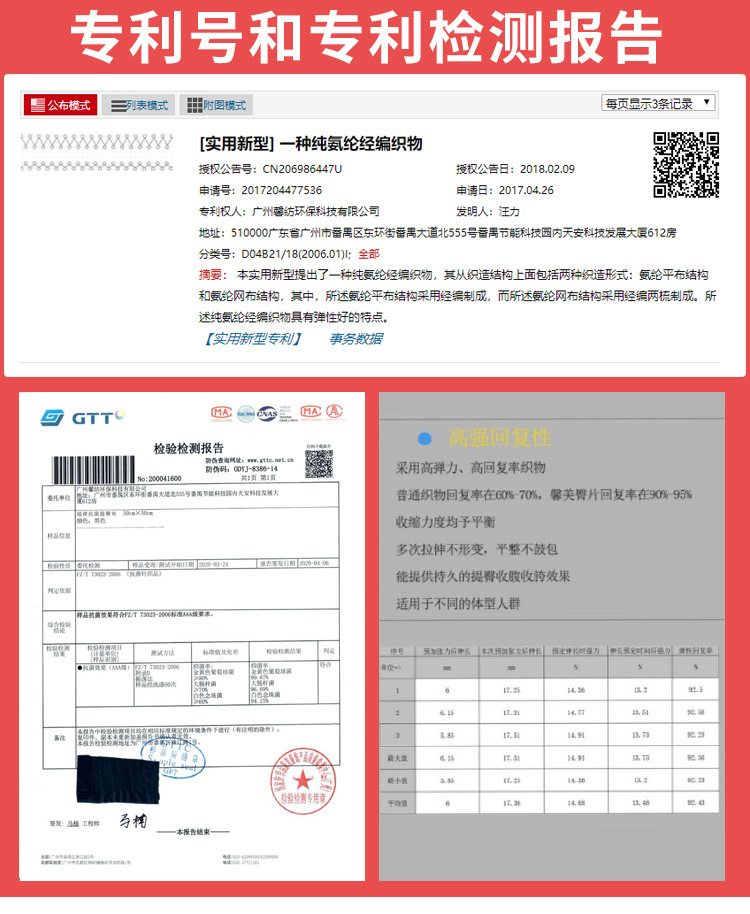Image resolution: width=750 pixels, height=914 pixels.
Task: Click the 地址 address line
Action: (438, 233)
